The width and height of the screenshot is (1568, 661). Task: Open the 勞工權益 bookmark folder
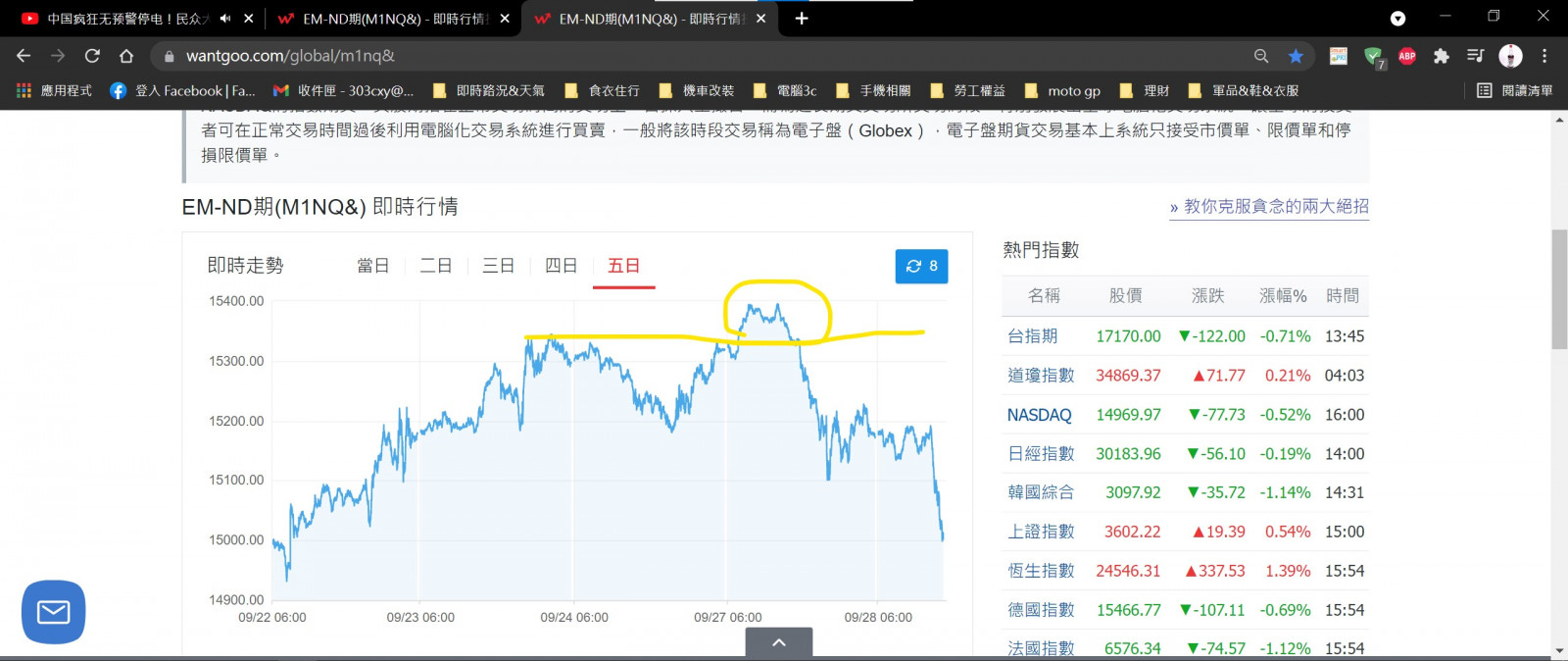point(967,90)
